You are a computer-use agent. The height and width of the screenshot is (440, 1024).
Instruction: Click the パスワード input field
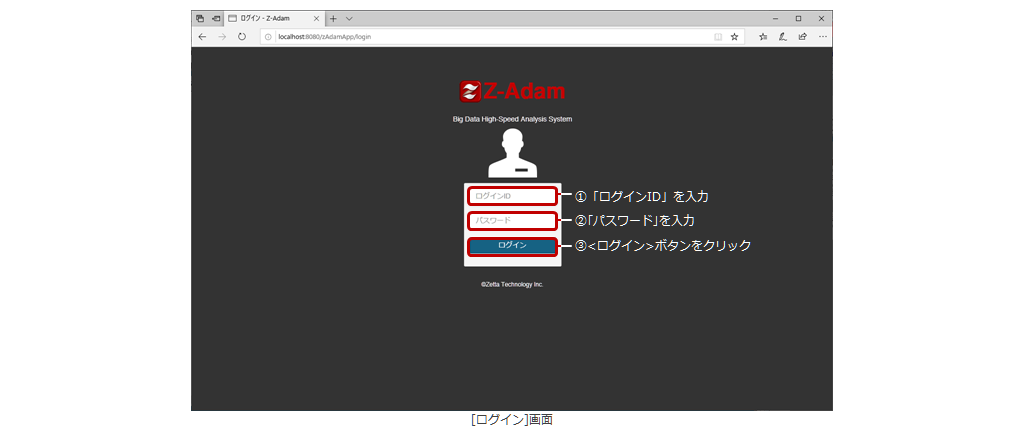(x=513, y=221)
